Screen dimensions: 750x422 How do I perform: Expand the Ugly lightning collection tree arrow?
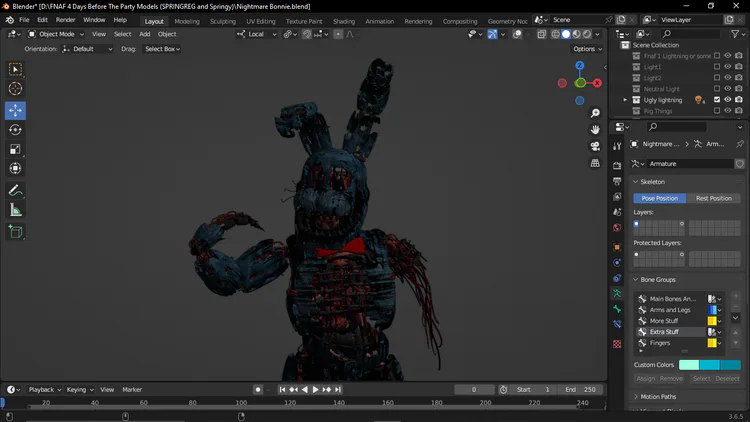(625, 100)
